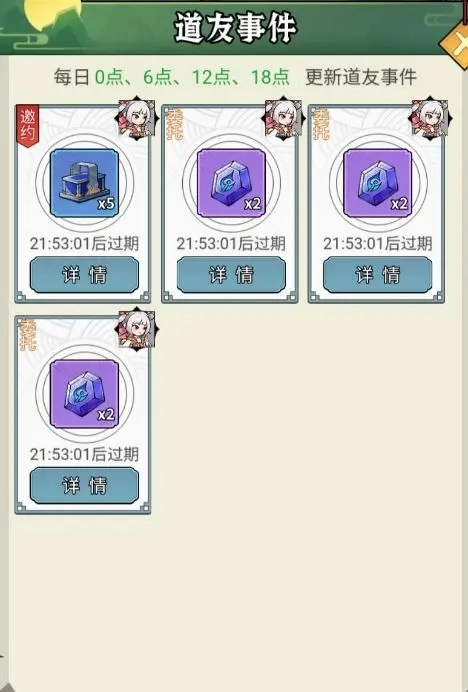468x692 pixels.
Task: Tap the red 邀约 ribbon tag
Action: point(28,125)
